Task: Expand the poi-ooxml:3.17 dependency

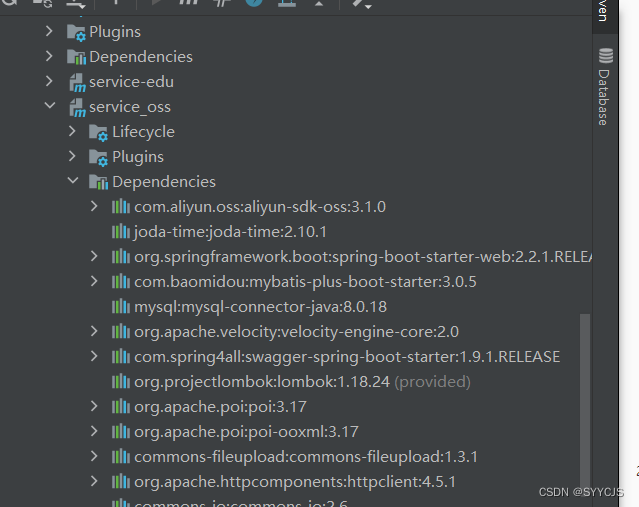Action: (x=94, y=431)
